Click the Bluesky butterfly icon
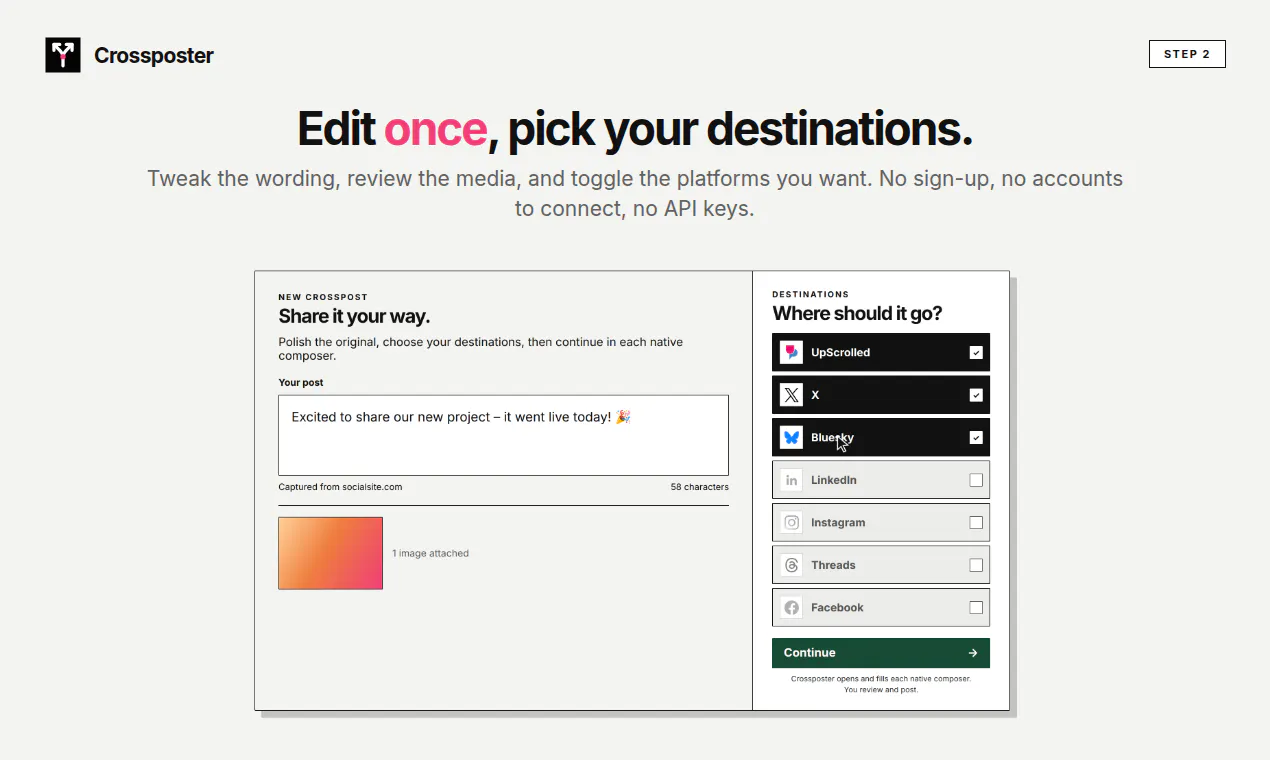This screenshot has width=1270, height=760. 792,437
